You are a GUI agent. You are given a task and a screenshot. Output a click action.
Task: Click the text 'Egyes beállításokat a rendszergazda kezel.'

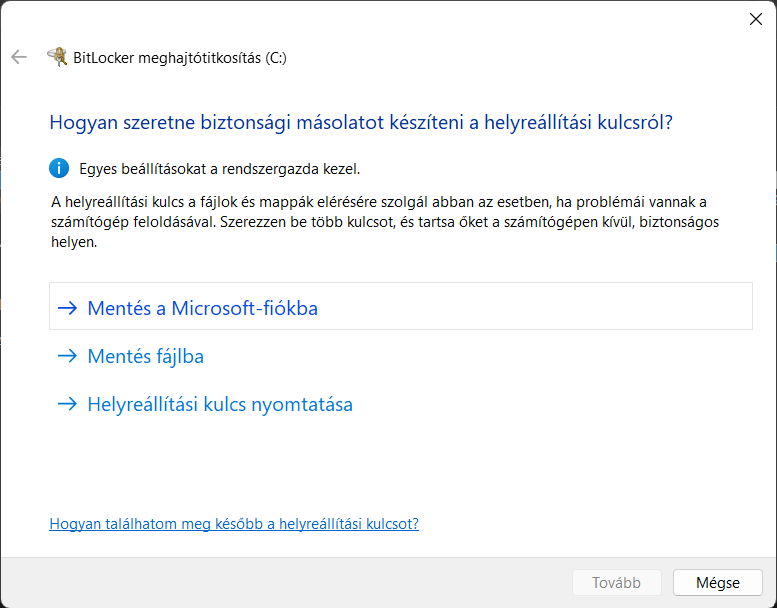point(220,169)
